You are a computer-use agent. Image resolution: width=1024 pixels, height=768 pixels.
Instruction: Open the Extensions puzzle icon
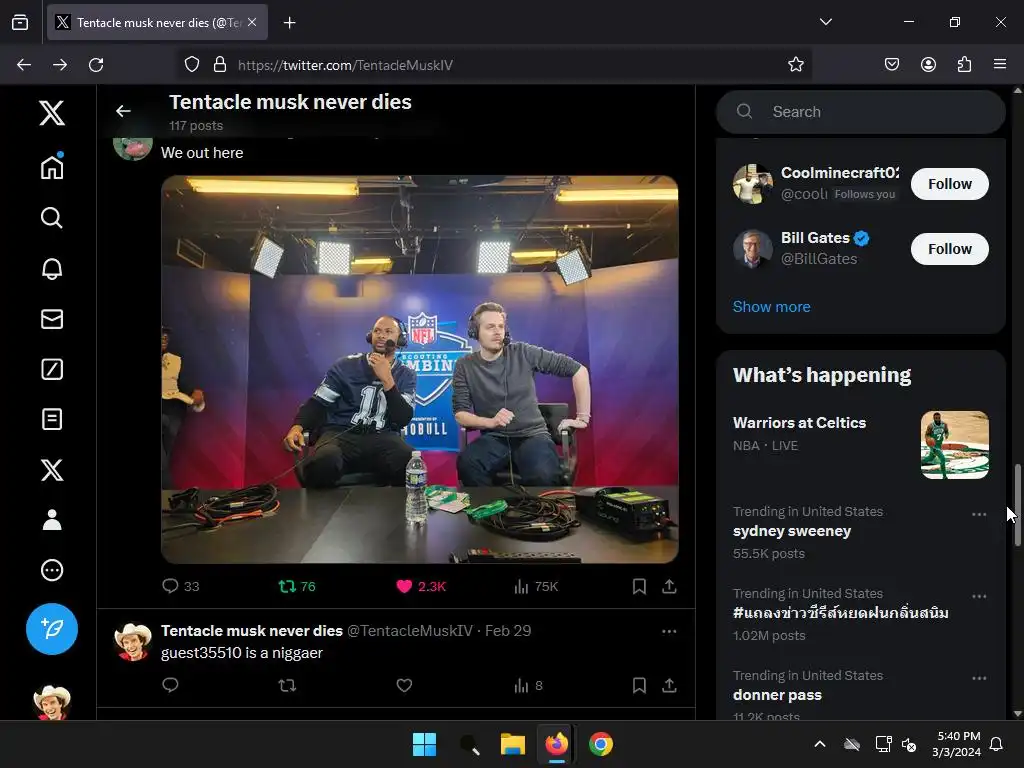[x=964, y=65]
